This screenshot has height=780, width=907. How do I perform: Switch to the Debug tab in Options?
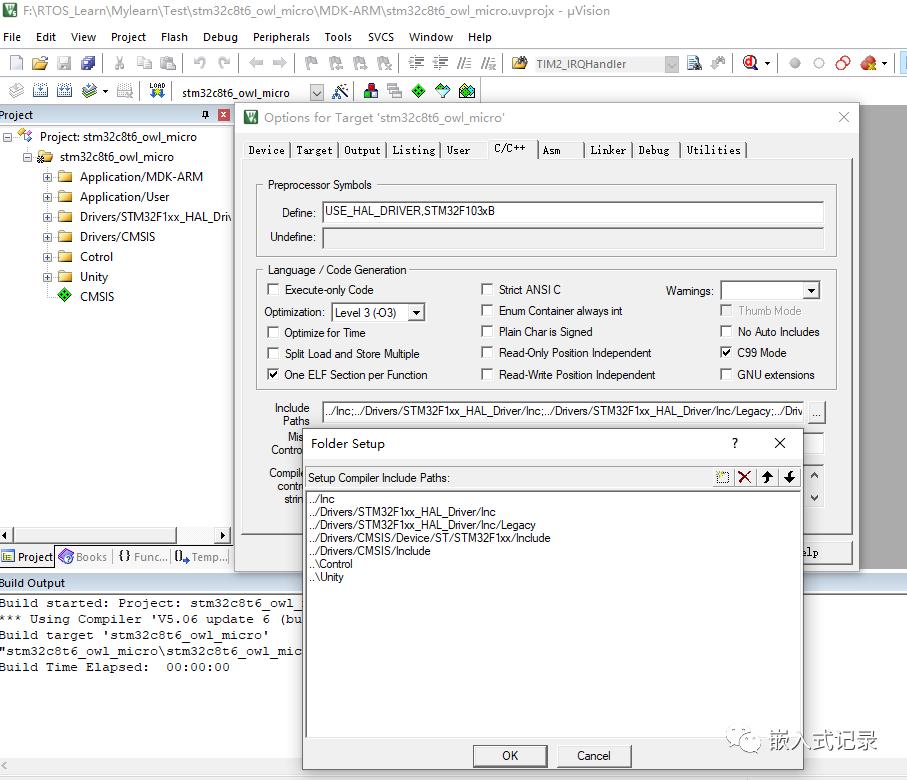coord(654,150)
